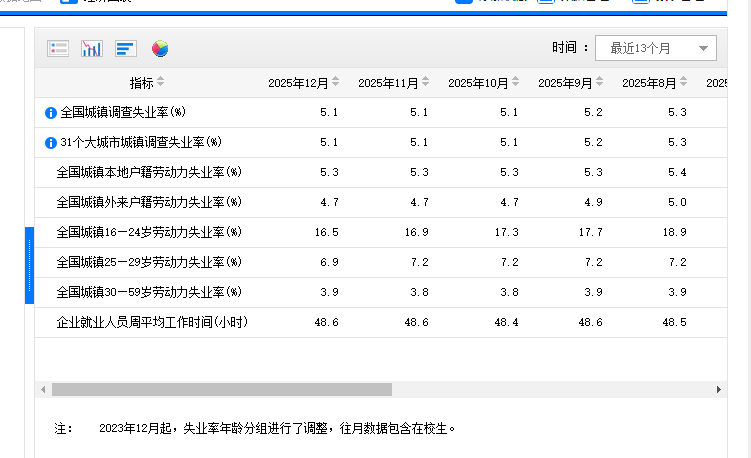The width and height of the screenshot is (751, 458).
Task: Show the column bar chart view
Action: [x=91, y=48]
